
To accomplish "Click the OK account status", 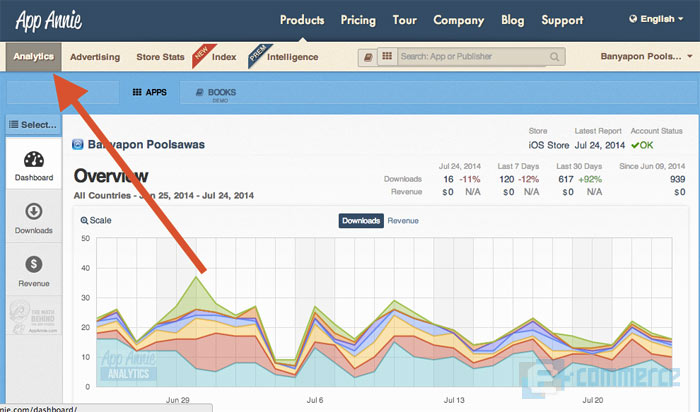I will point(642,145).
